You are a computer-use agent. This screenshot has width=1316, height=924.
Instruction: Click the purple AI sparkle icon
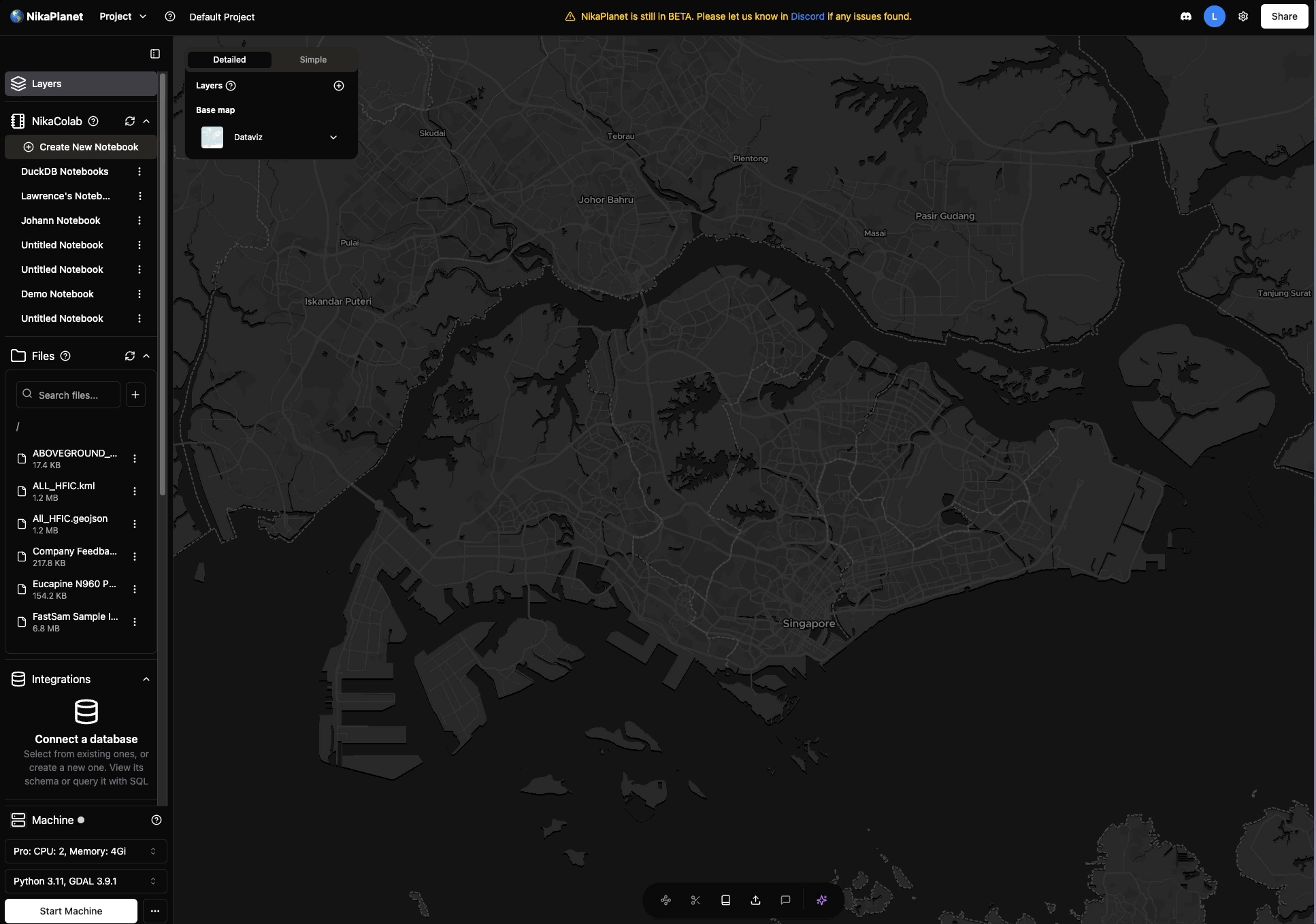(x=821, y=900)
